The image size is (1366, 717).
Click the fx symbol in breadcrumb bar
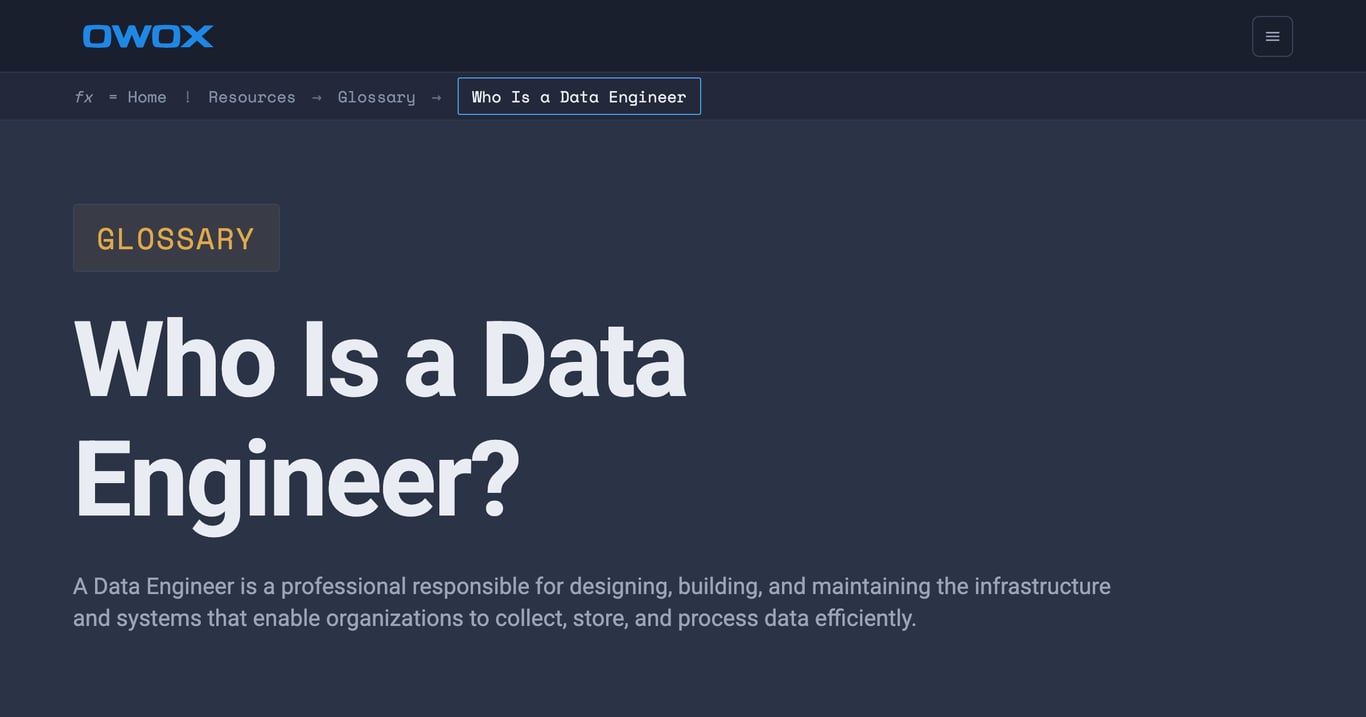[x=84, y=97]
